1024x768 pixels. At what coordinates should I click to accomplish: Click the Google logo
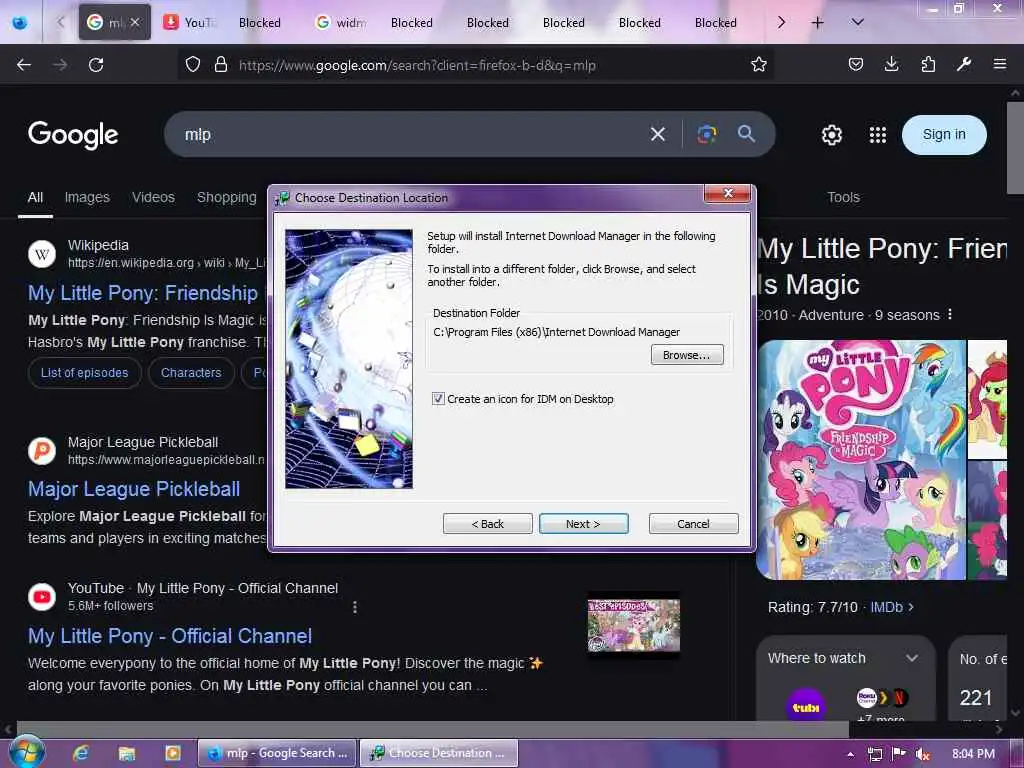tap(73, 135)
